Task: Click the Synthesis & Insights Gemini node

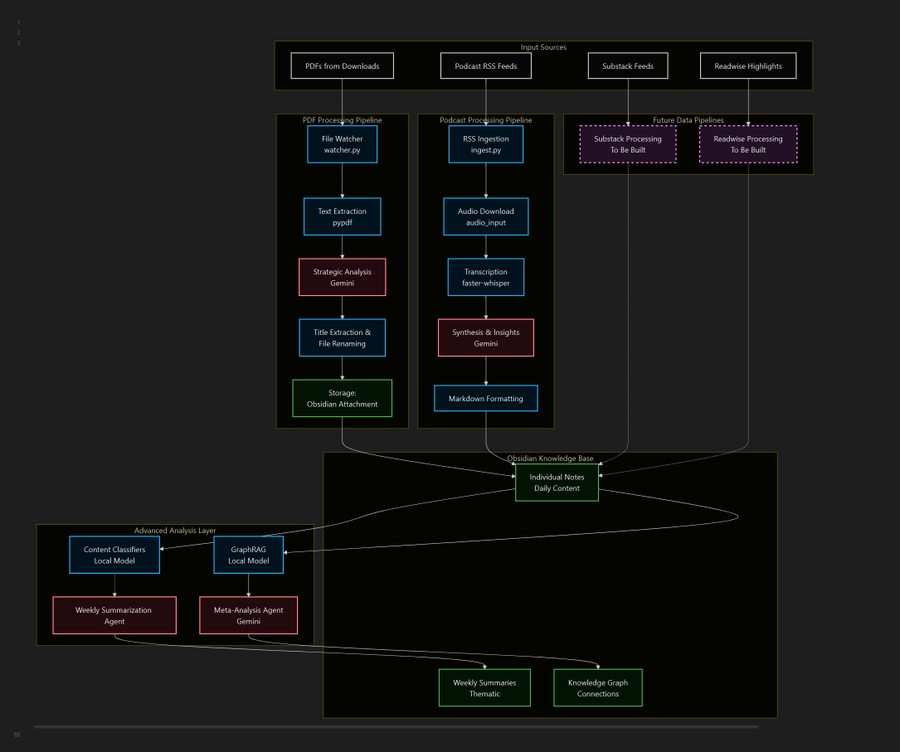Action: point(486,338)
